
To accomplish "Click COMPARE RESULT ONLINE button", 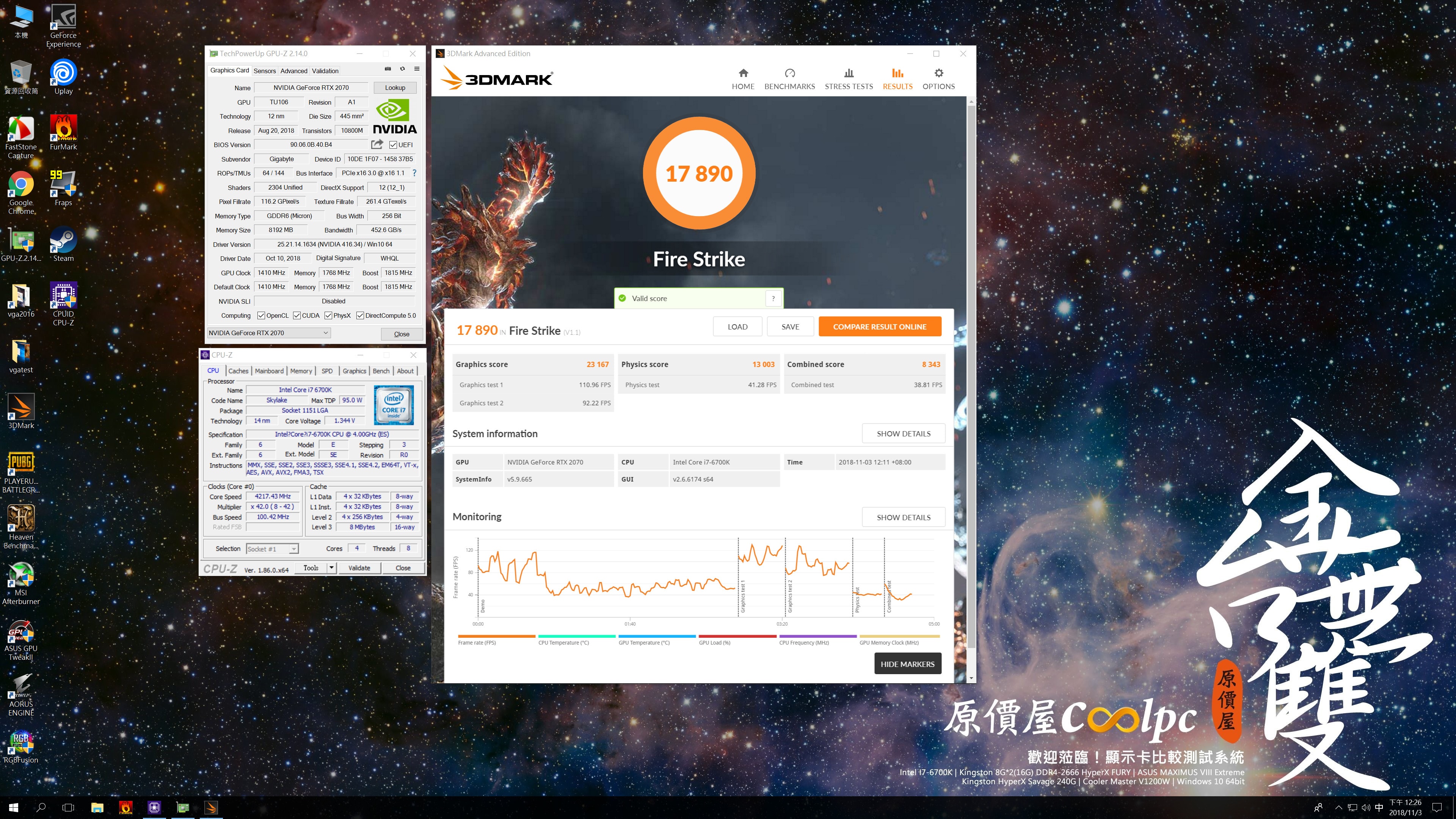I will pyautogui.click(x=880, y=327).
